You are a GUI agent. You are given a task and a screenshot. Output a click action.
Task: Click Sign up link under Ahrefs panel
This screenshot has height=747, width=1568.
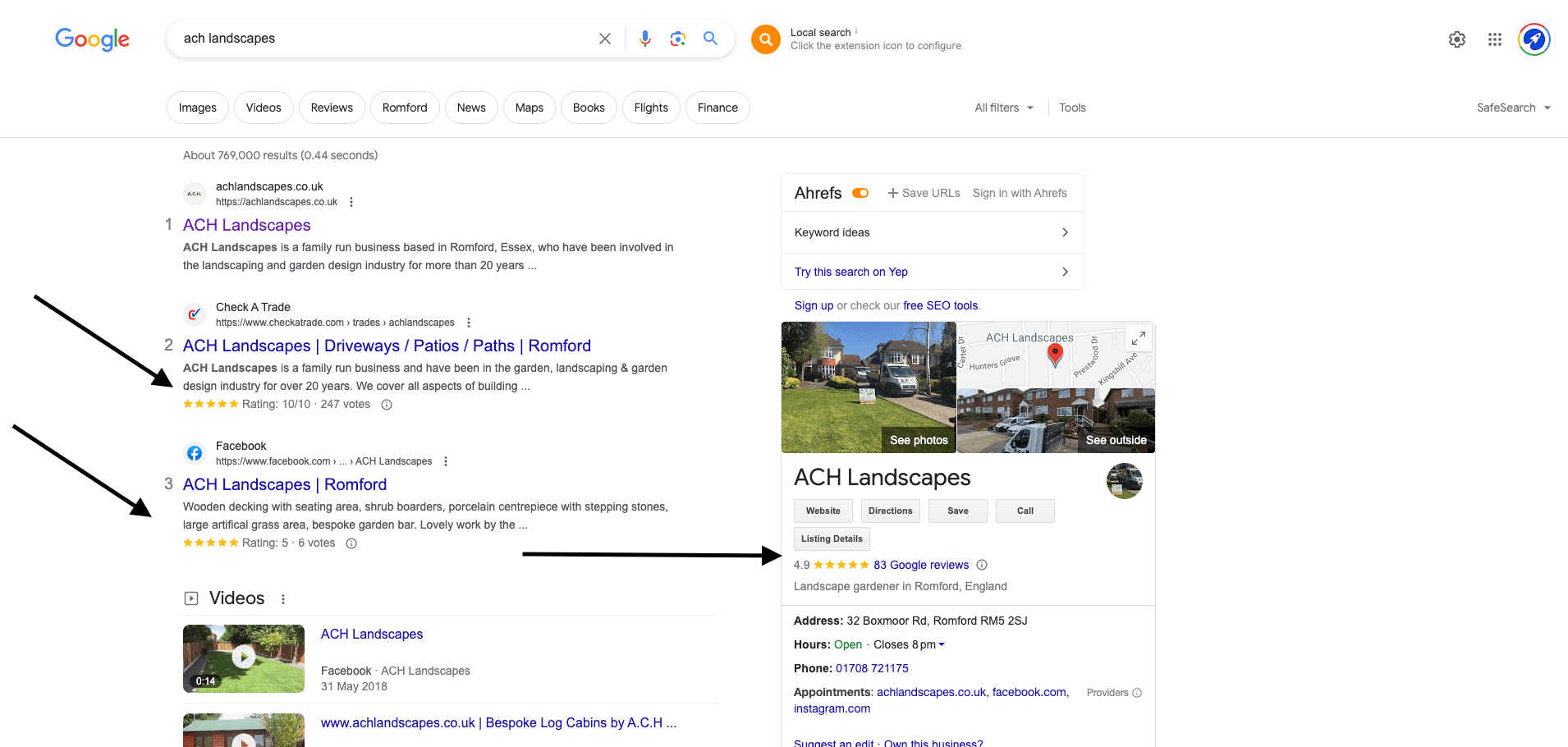click(814, 305)
